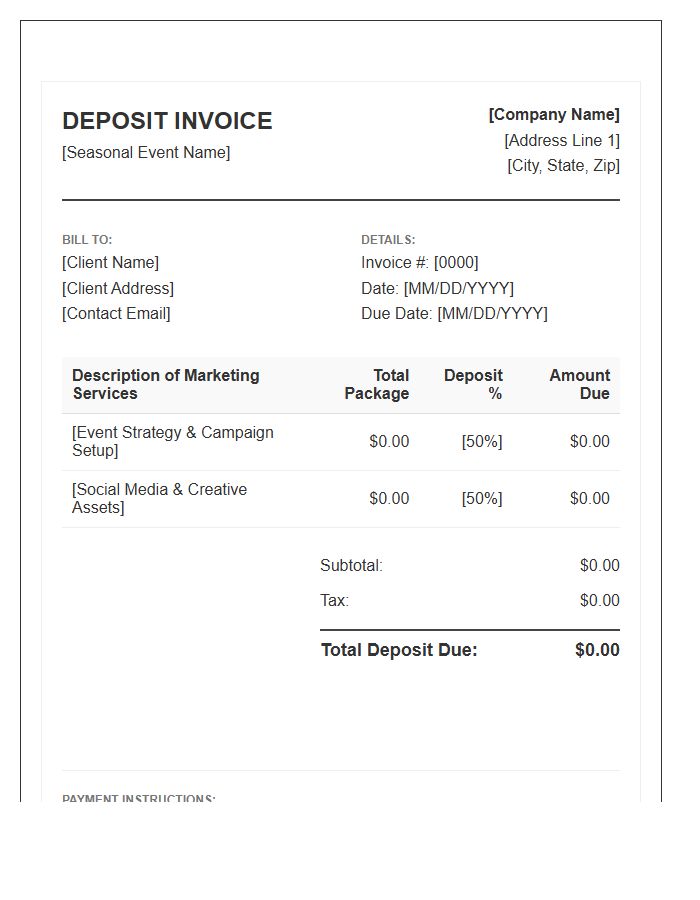Click the Invoice #: [0000] line
Screen dimensions: 700x900
click(419, 263)
